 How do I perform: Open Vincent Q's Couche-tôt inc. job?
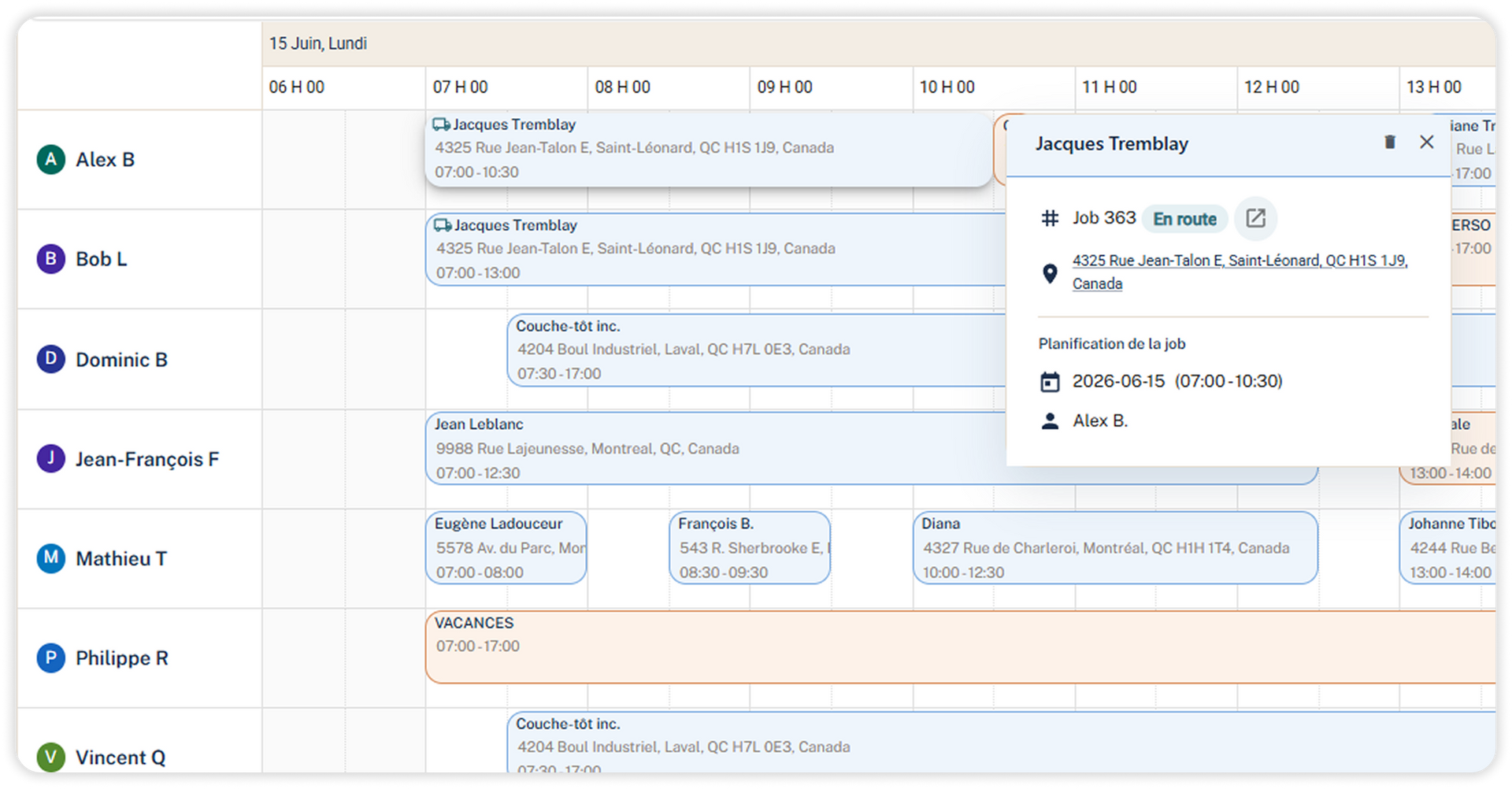pyautogui.click(x=1002, y=742)
